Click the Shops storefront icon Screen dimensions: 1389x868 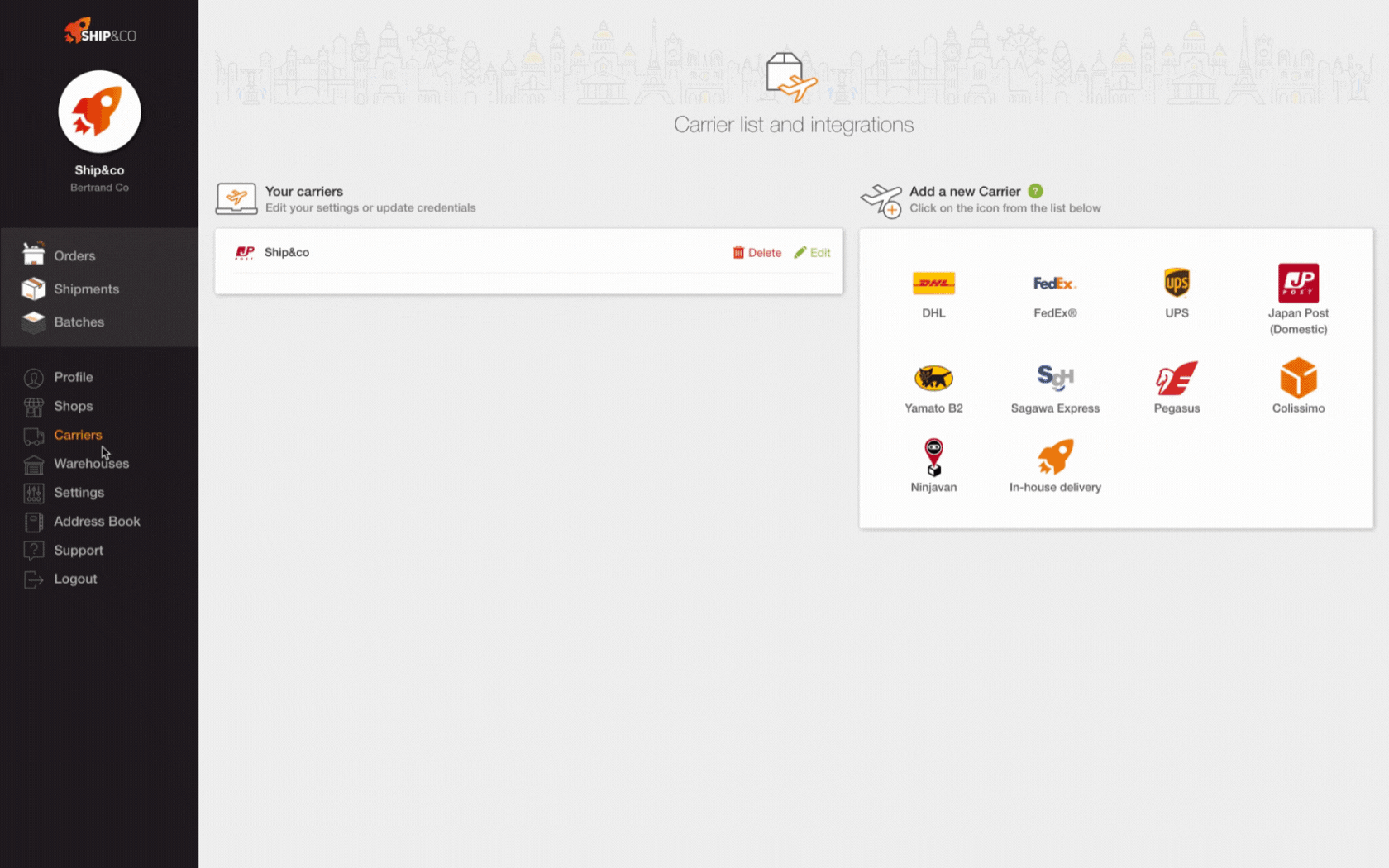[x=34, y=407]
